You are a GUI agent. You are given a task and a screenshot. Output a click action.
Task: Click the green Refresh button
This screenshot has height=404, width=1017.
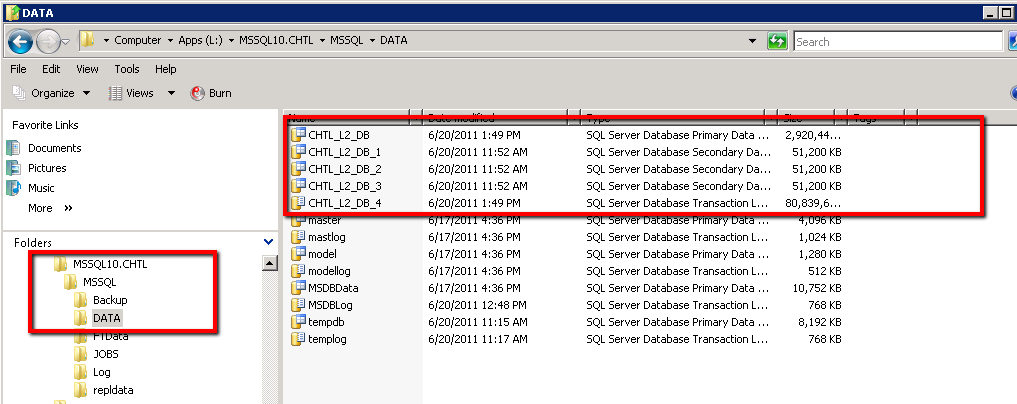click(776, 41)
